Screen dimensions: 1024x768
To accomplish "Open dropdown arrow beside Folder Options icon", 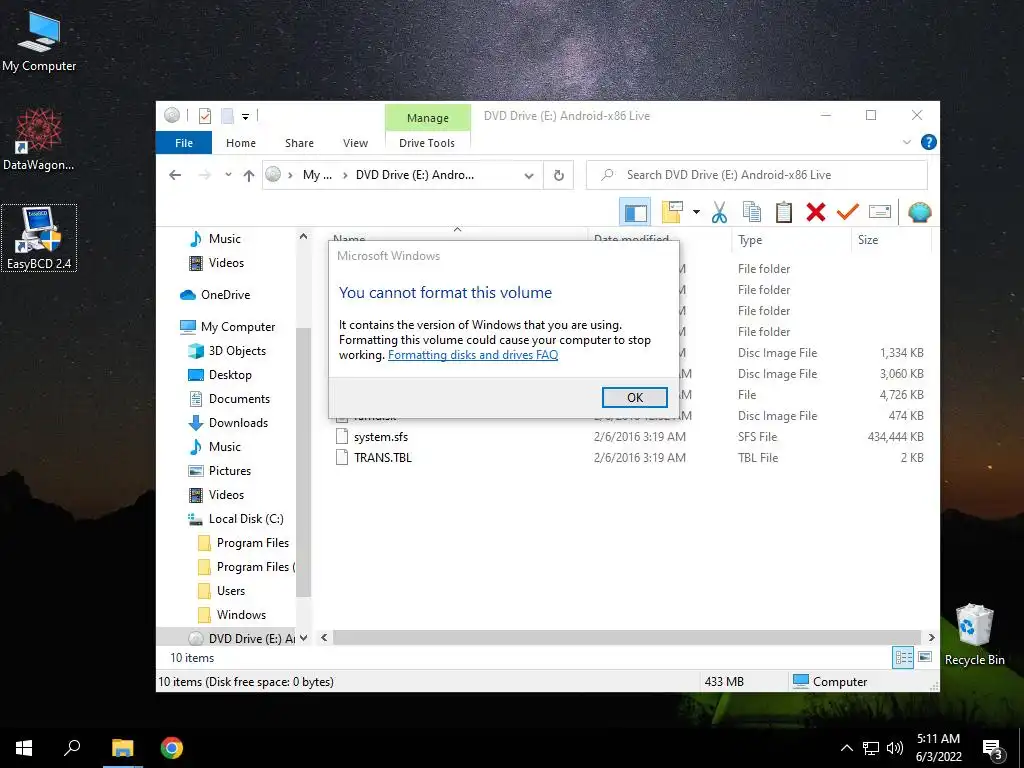I will click(x=696, y=212).
